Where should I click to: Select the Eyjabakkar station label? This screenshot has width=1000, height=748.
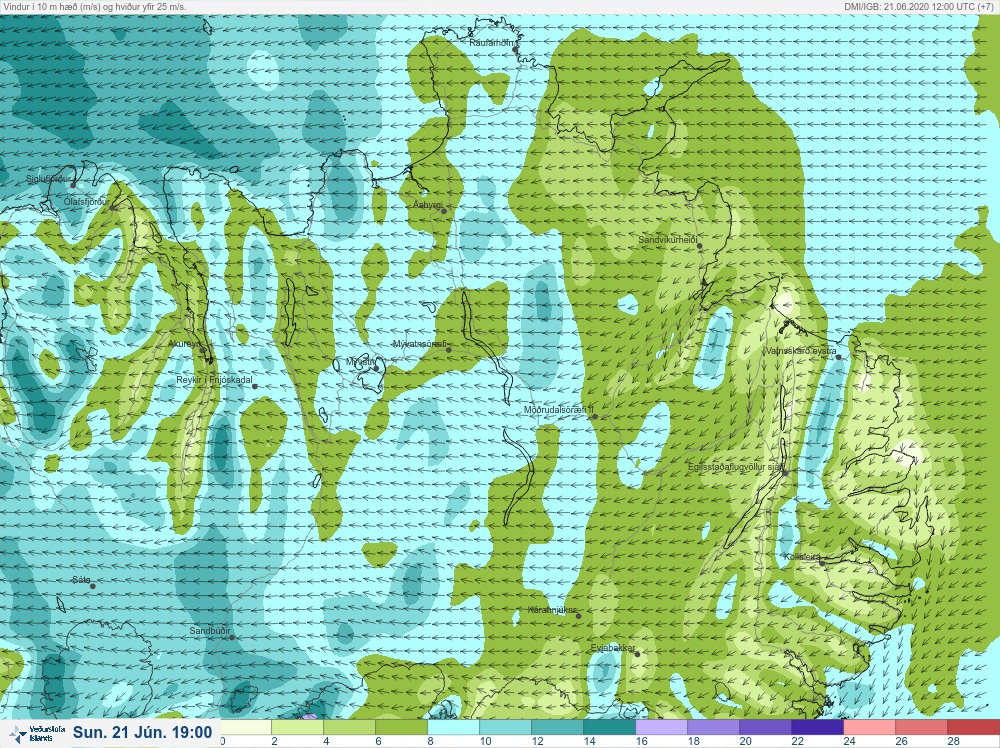click(613, 649)
